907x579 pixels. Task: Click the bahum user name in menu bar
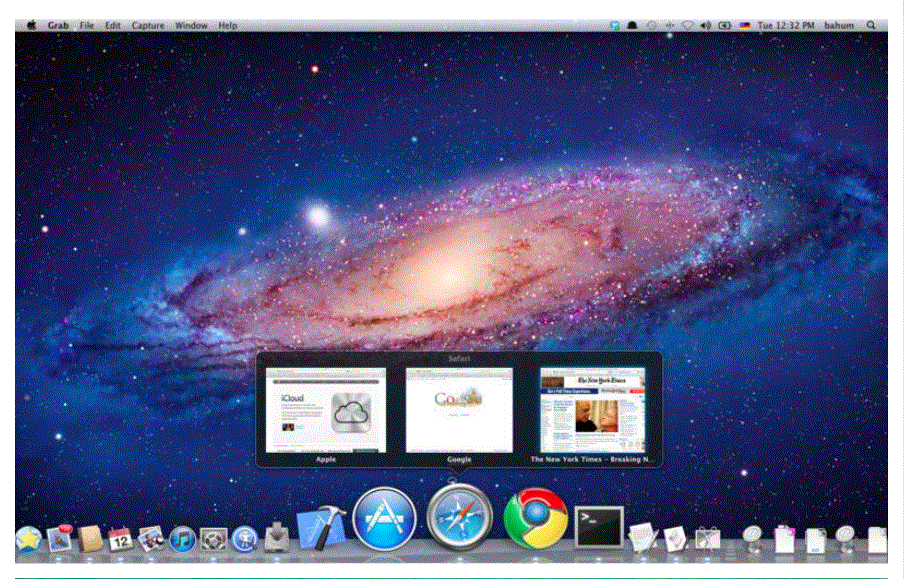point(839,25)
